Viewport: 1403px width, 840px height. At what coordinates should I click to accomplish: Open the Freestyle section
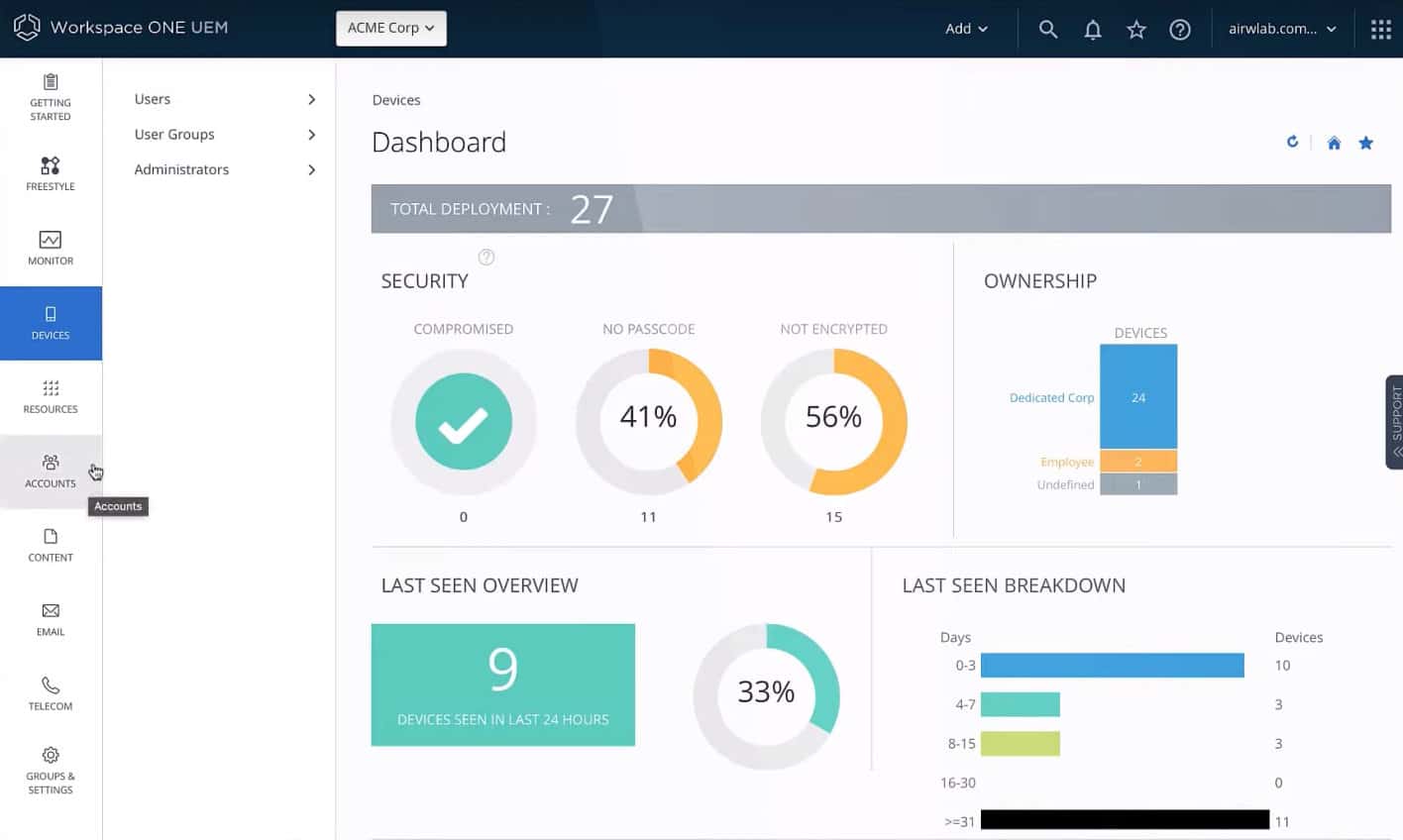[x=51, y=173]
